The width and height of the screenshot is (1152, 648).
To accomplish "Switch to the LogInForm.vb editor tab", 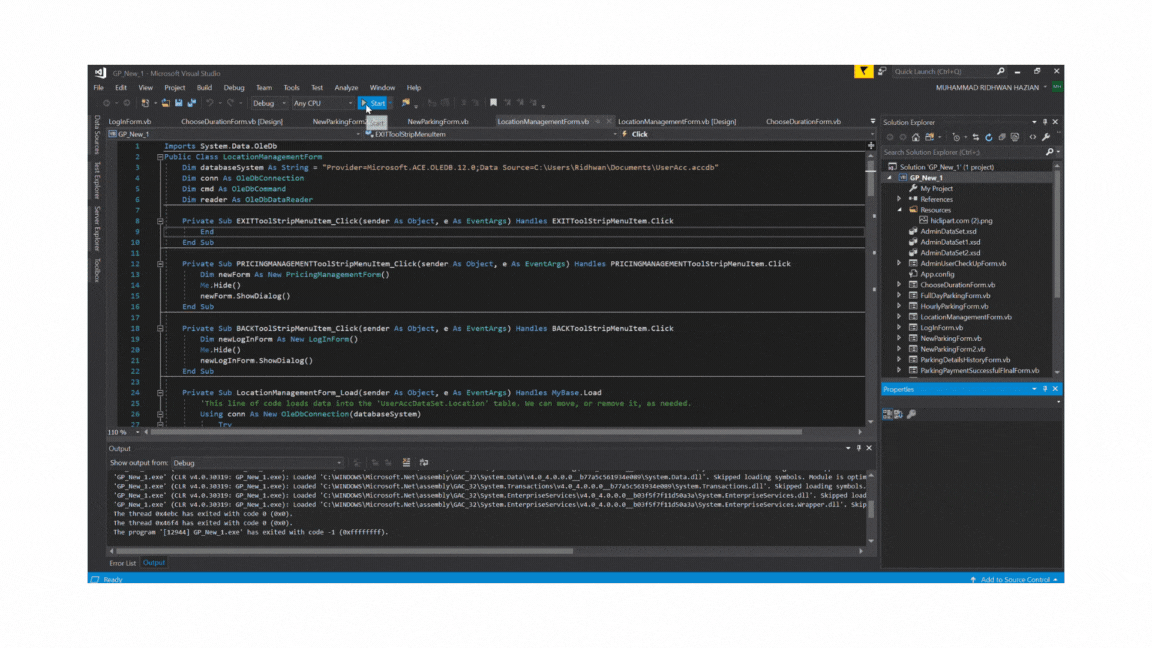I will click(x=130, y=122).
